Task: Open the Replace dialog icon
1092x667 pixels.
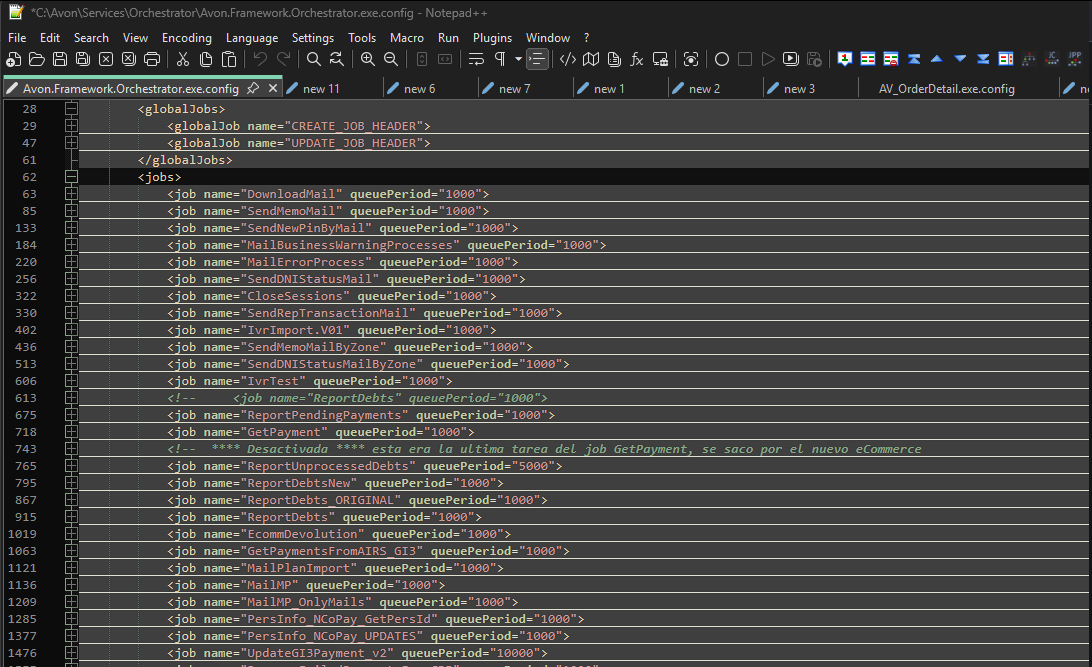Action: (336, 59)
